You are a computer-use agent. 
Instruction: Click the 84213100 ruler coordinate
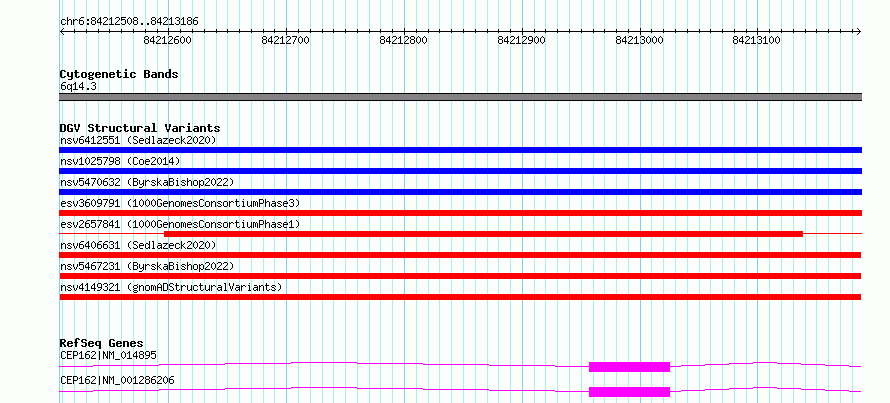[757, 40]
